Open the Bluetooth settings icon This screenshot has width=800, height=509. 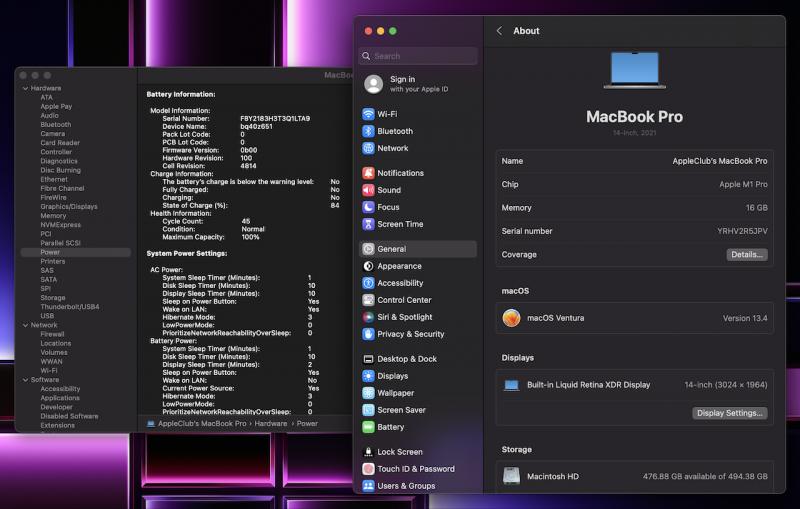point(368,131)
